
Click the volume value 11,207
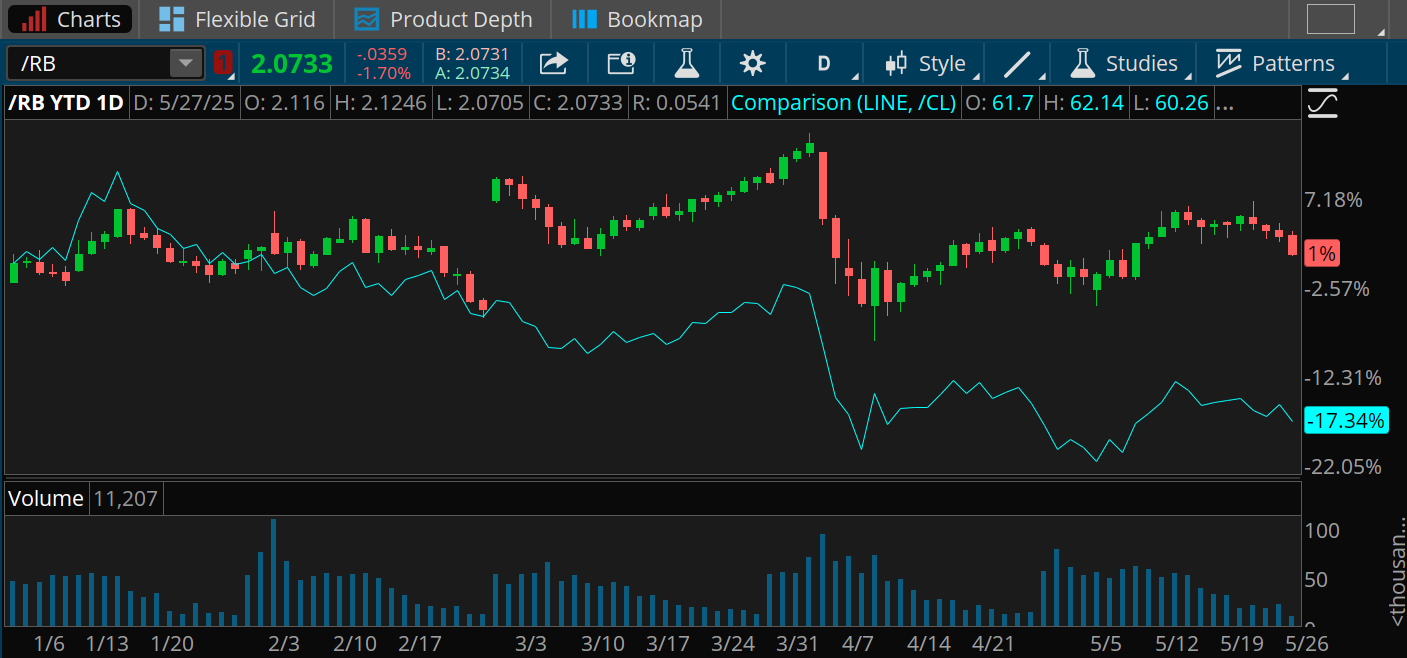tap(125, 498)
